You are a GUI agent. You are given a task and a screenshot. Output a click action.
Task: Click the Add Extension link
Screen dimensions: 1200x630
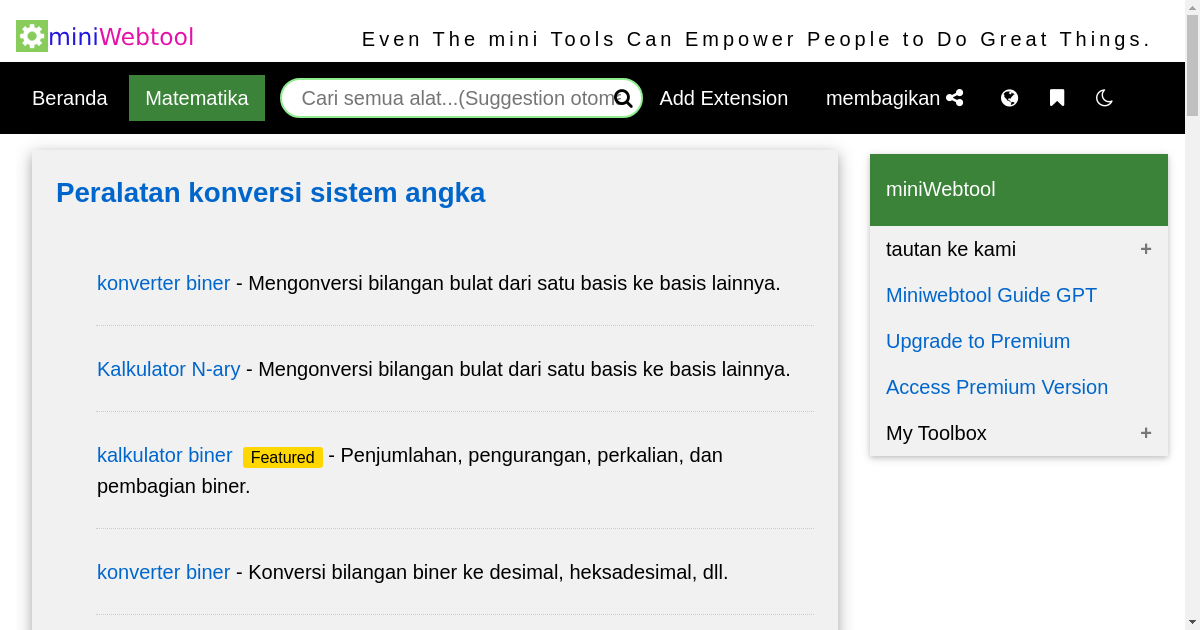(723, 98)
